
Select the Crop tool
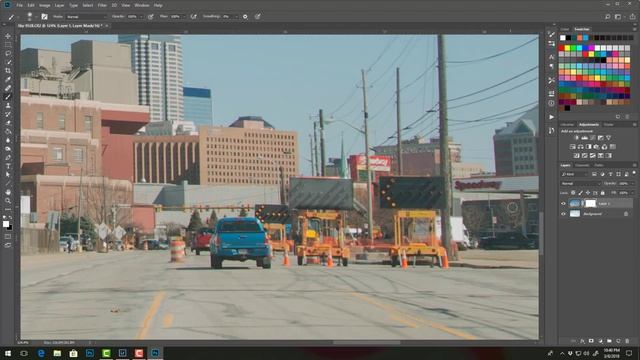click(8, 71)
